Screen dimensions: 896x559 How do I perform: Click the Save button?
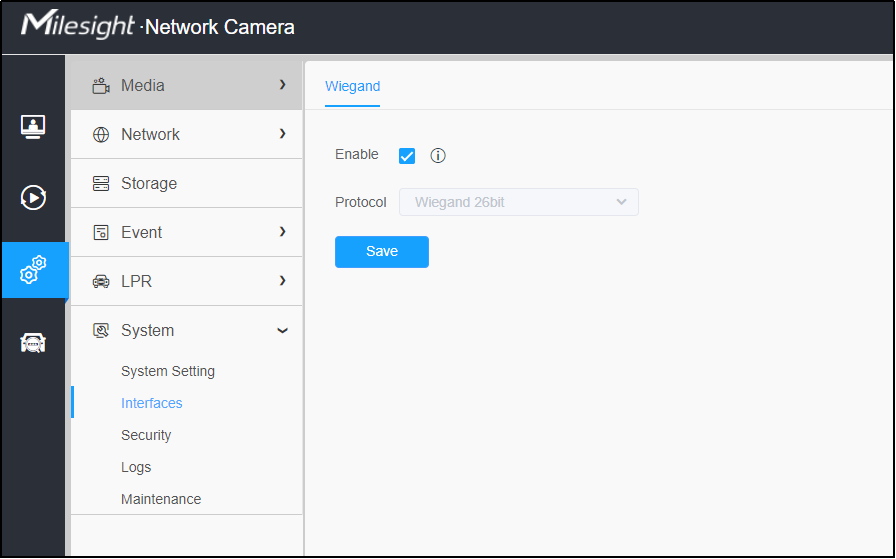coord(382,251)
